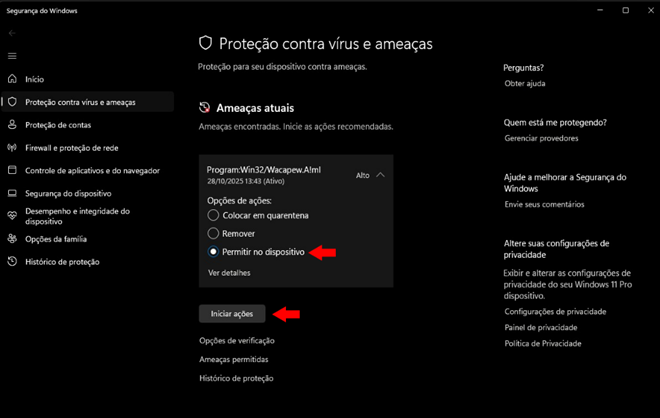Click the Gerenciar provedores link
The image size is (660, 418).
click(x=543, y=137)
